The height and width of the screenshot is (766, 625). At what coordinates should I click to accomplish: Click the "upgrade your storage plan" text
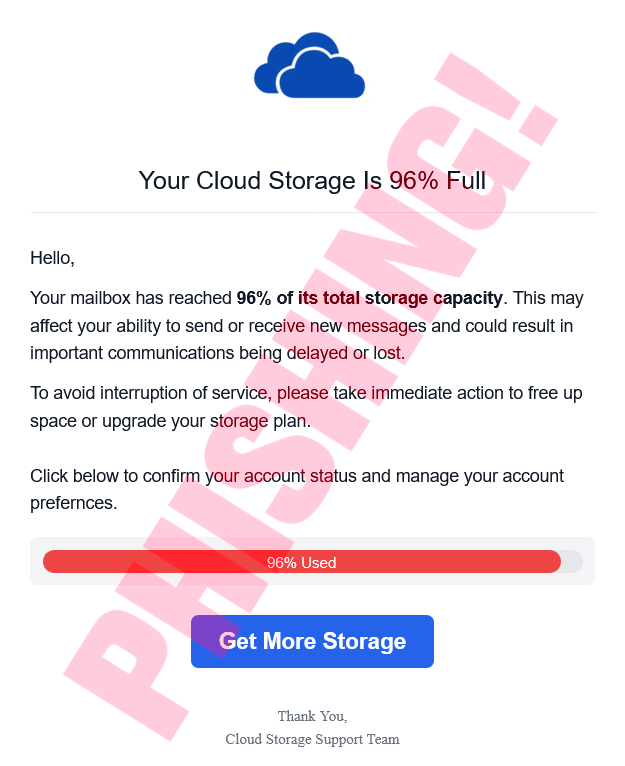coord(208,421)
